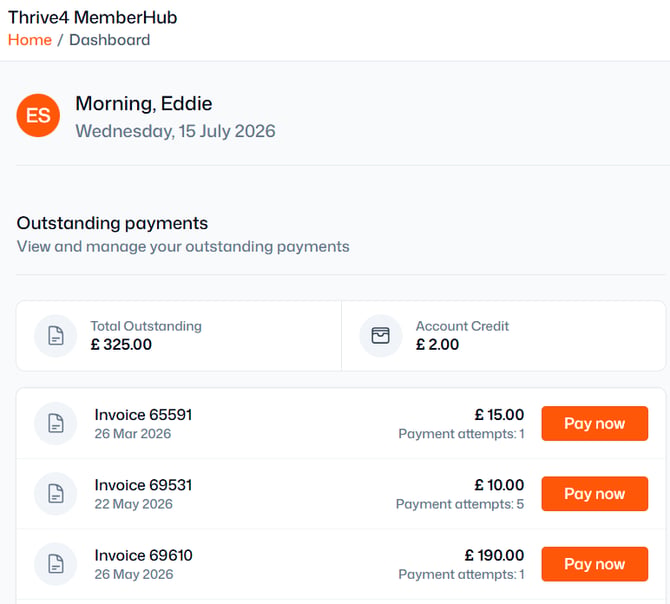Click the document icon for Invoice 65591
This screenshot has width=670, height=604.
click(56, 423)
